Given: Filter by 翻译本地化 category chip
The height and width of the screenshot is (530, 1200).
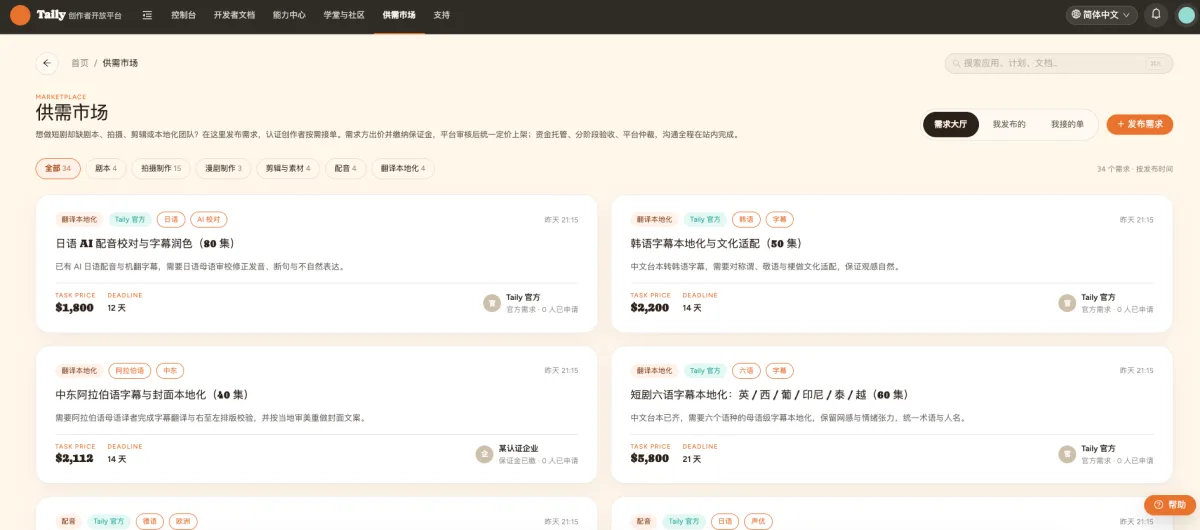Looking at the screenshot, I should coord(403,168).
